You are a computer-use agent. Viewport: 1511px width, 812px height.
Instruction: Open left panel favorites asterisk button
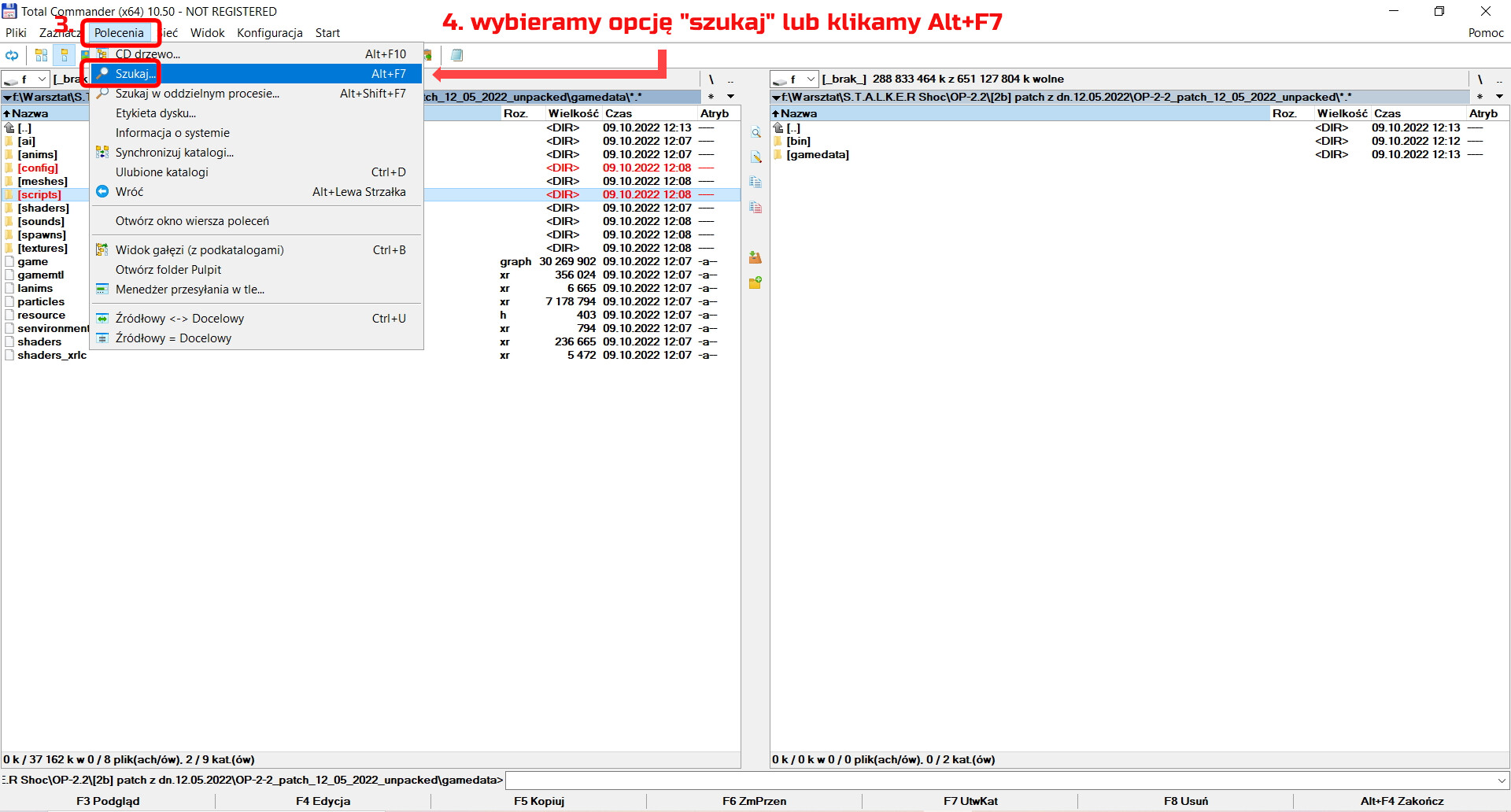coord(711,97)
